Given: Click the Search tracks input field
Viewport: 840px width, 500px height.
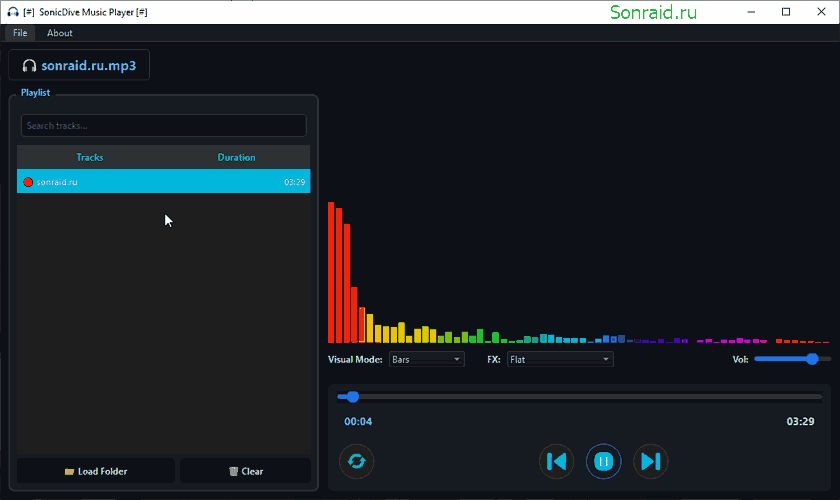Looking at the screenshot, I should [x=163, y=125].
